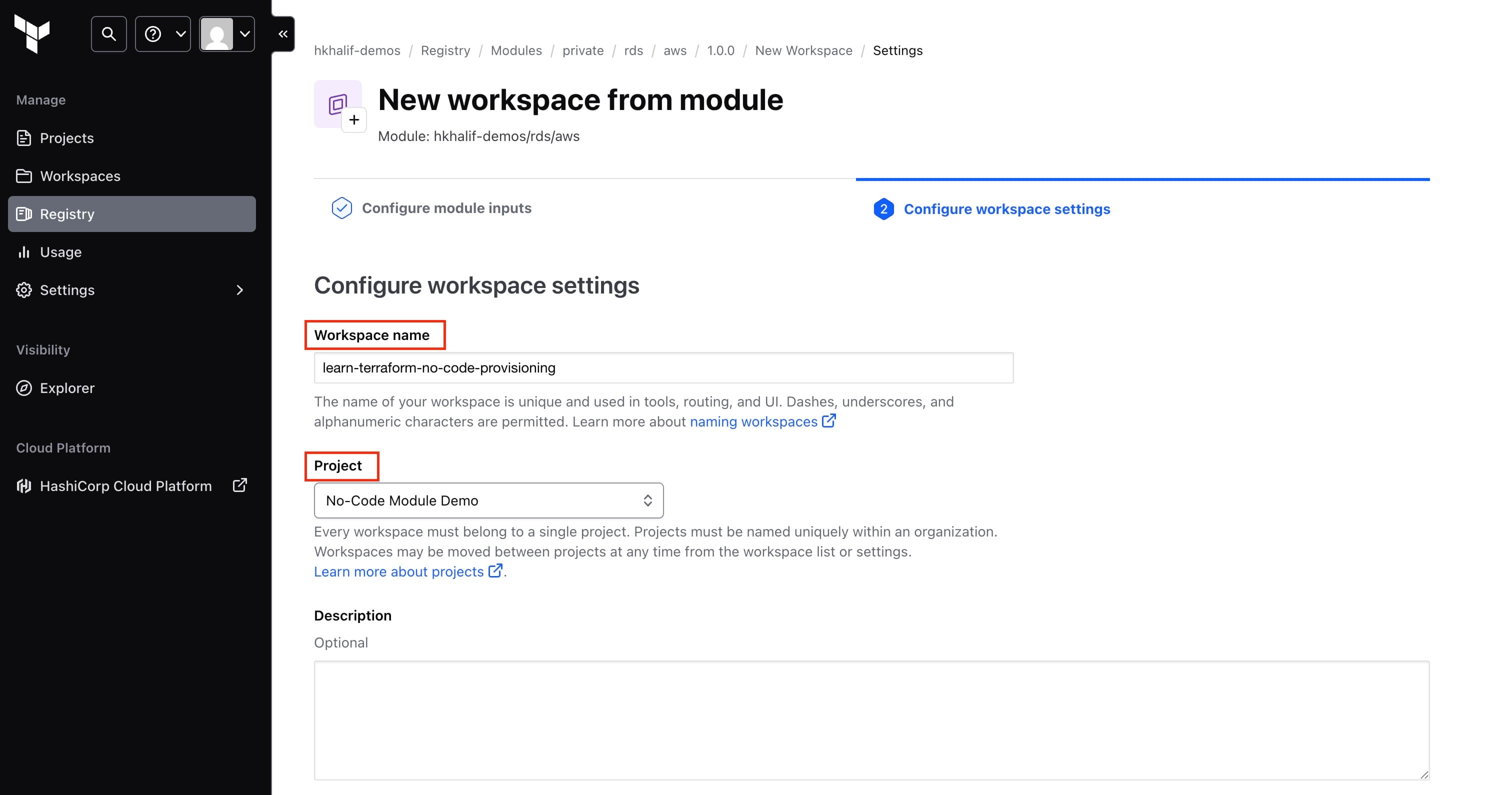1512x795 pixels.
Task: Open Learn more about projects link
Action: (399, 571)
